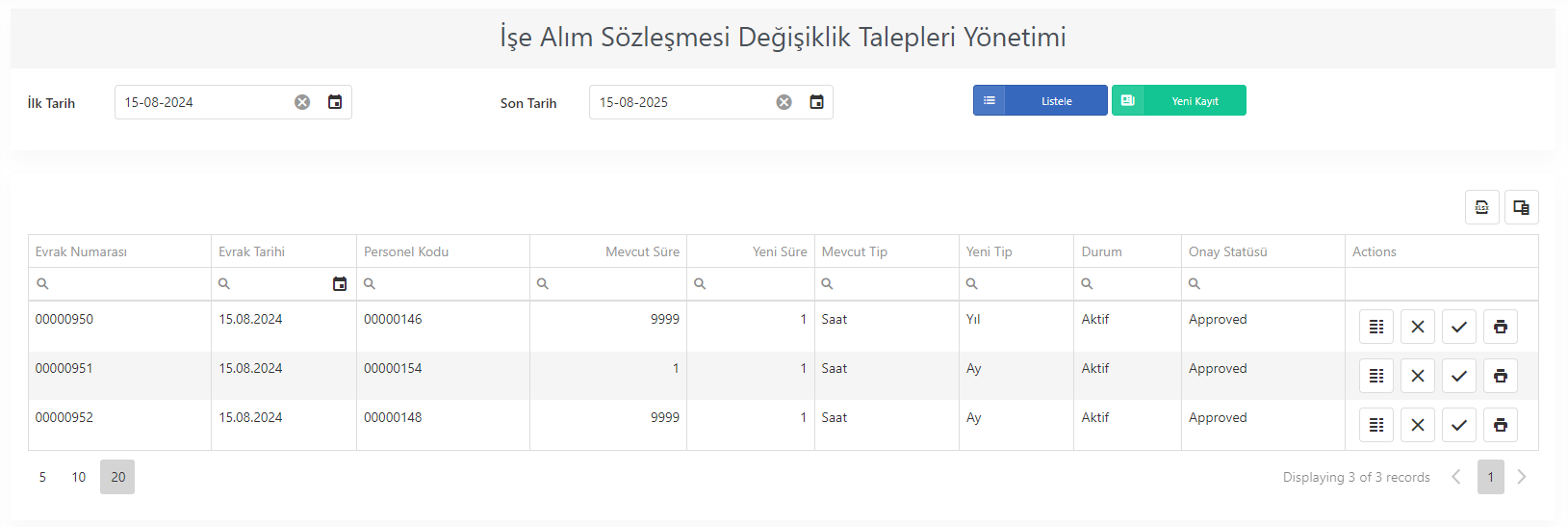
Task: Print record 00000952
Action: pyautogui.click(x=1501, y=425)
